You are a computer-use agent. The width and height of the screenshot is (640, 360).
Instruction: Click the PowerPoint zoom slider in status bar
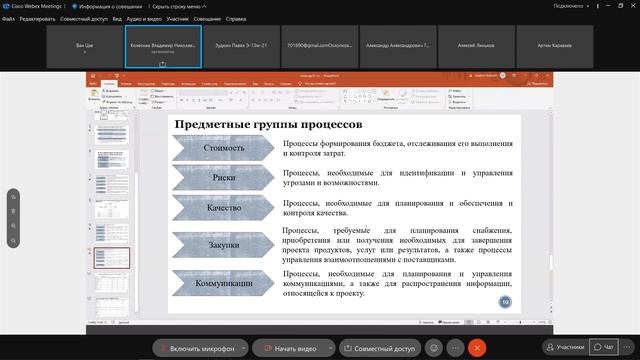click(x=520, y=322)
